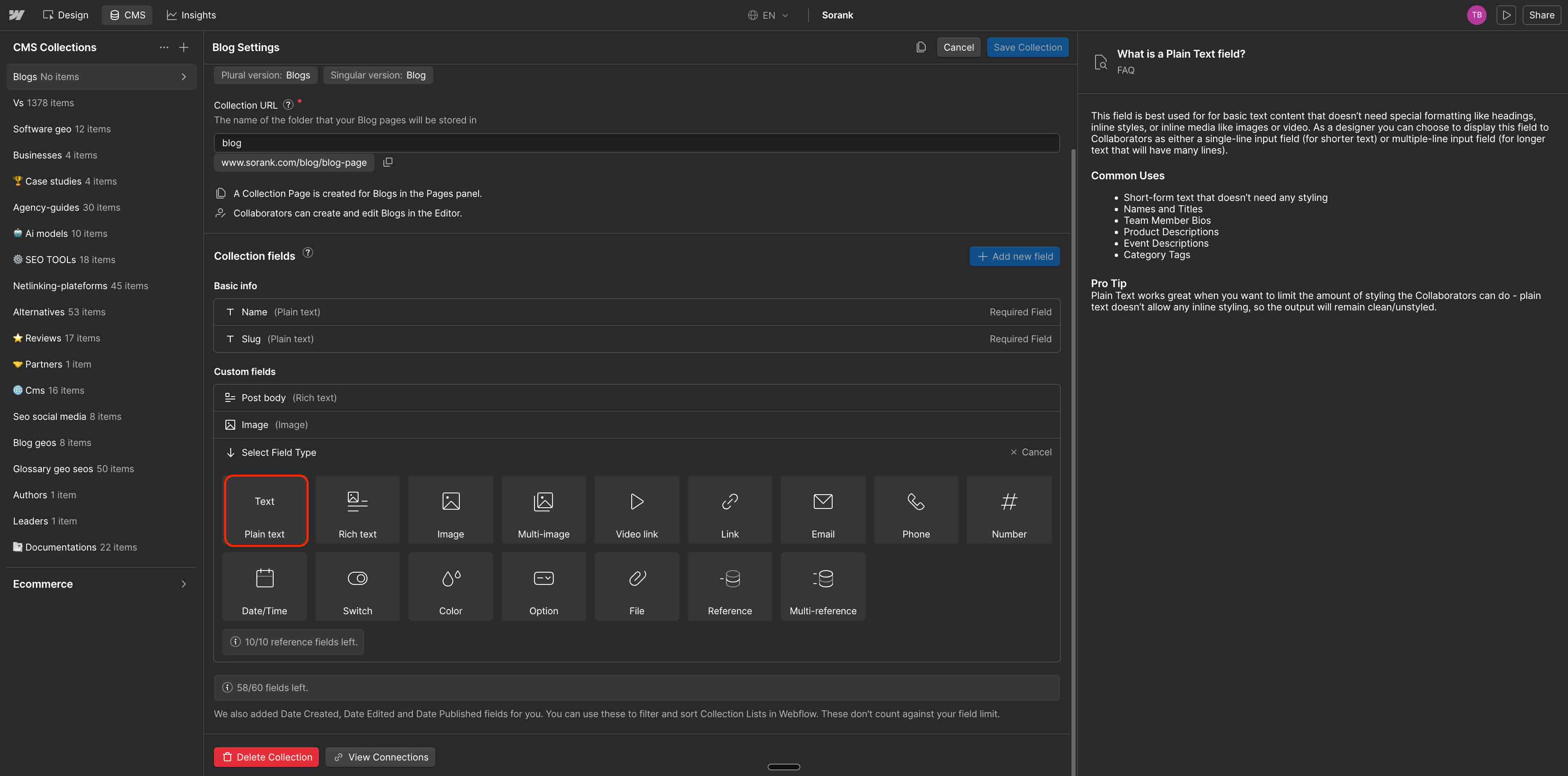Open the Post body rich text field row
Image resolution: width=1568 pixels, height=776 pixels.
coord(637,398)
